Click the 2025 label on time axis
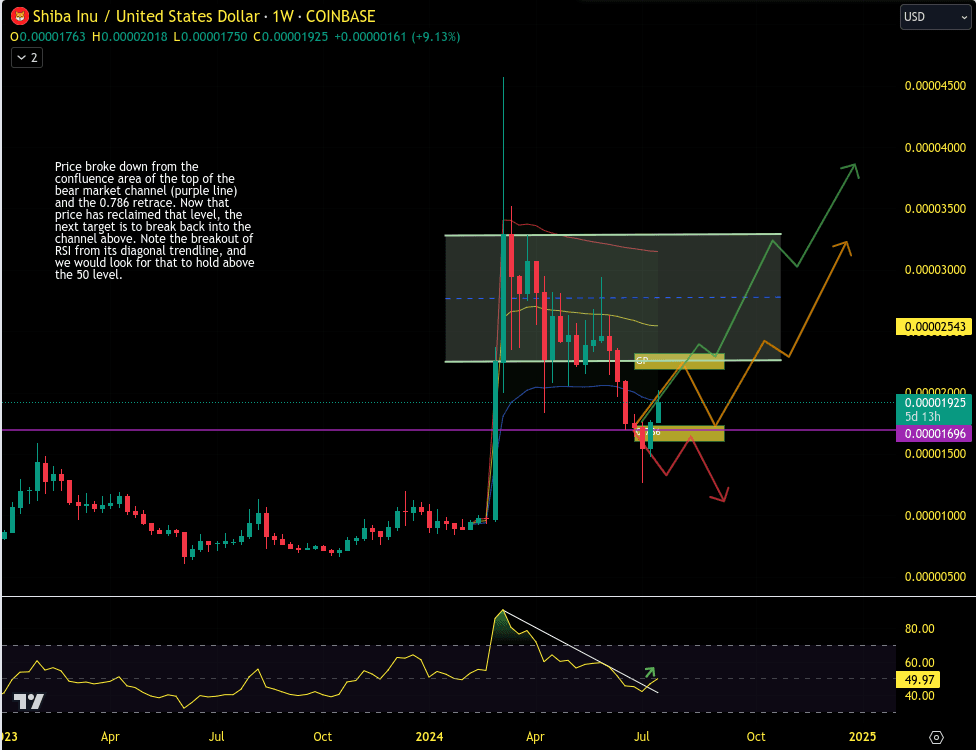976x750 pixels. tap(862, 737)
